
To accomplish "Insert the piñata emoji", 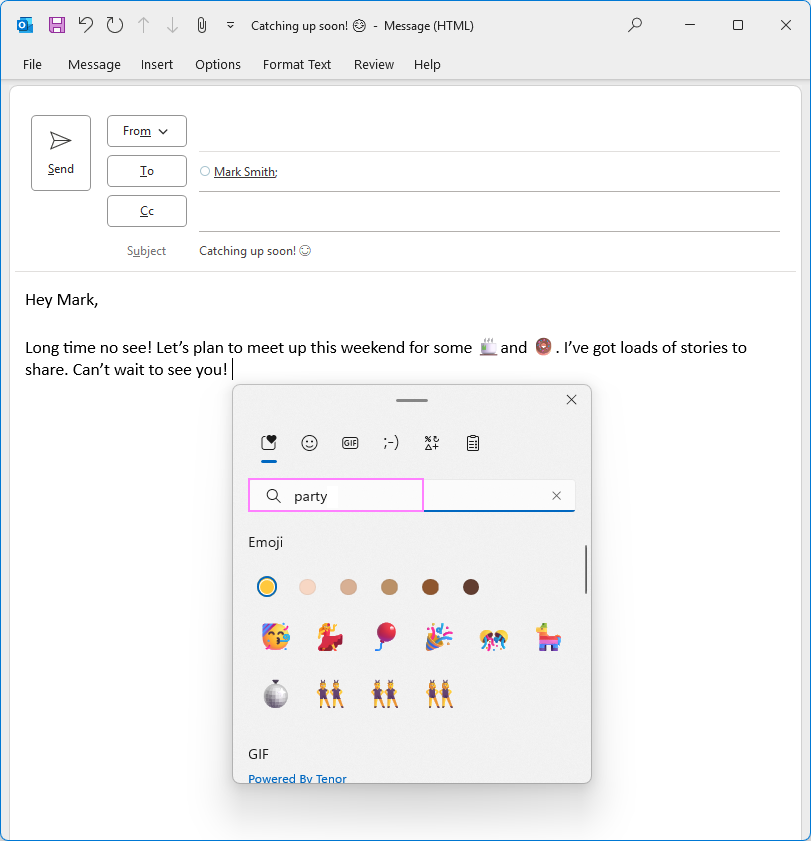I will 548,637.
